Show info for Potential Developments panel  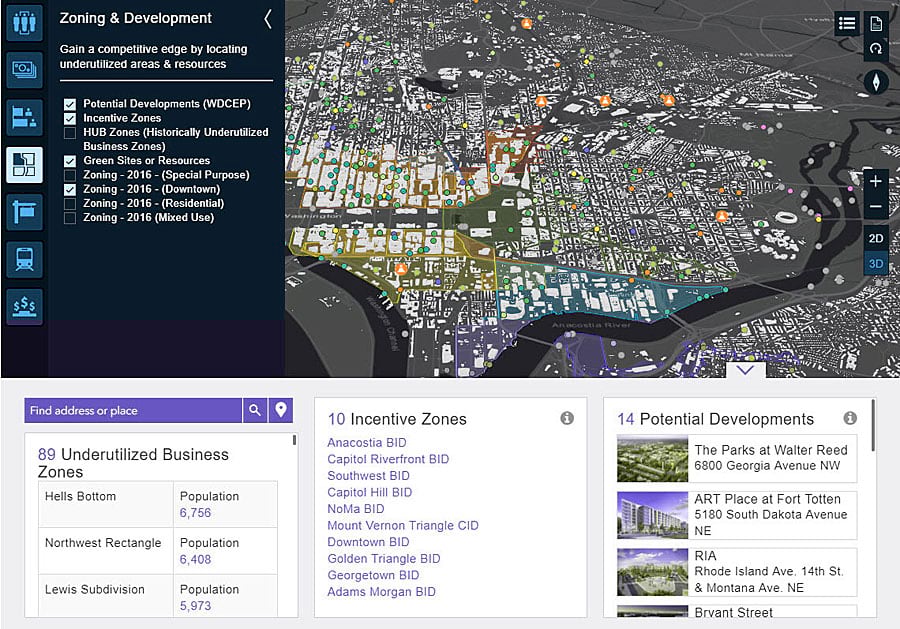(x=850, y=418)
